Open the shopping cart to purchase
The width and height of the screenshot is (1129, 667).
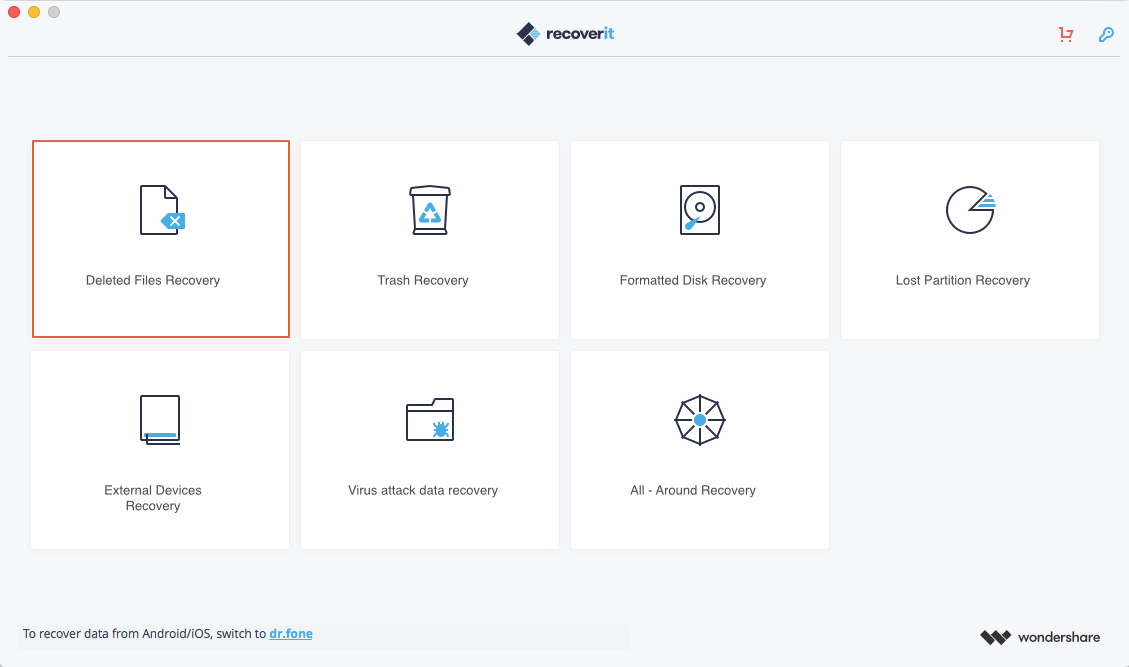pos(1066,34)
